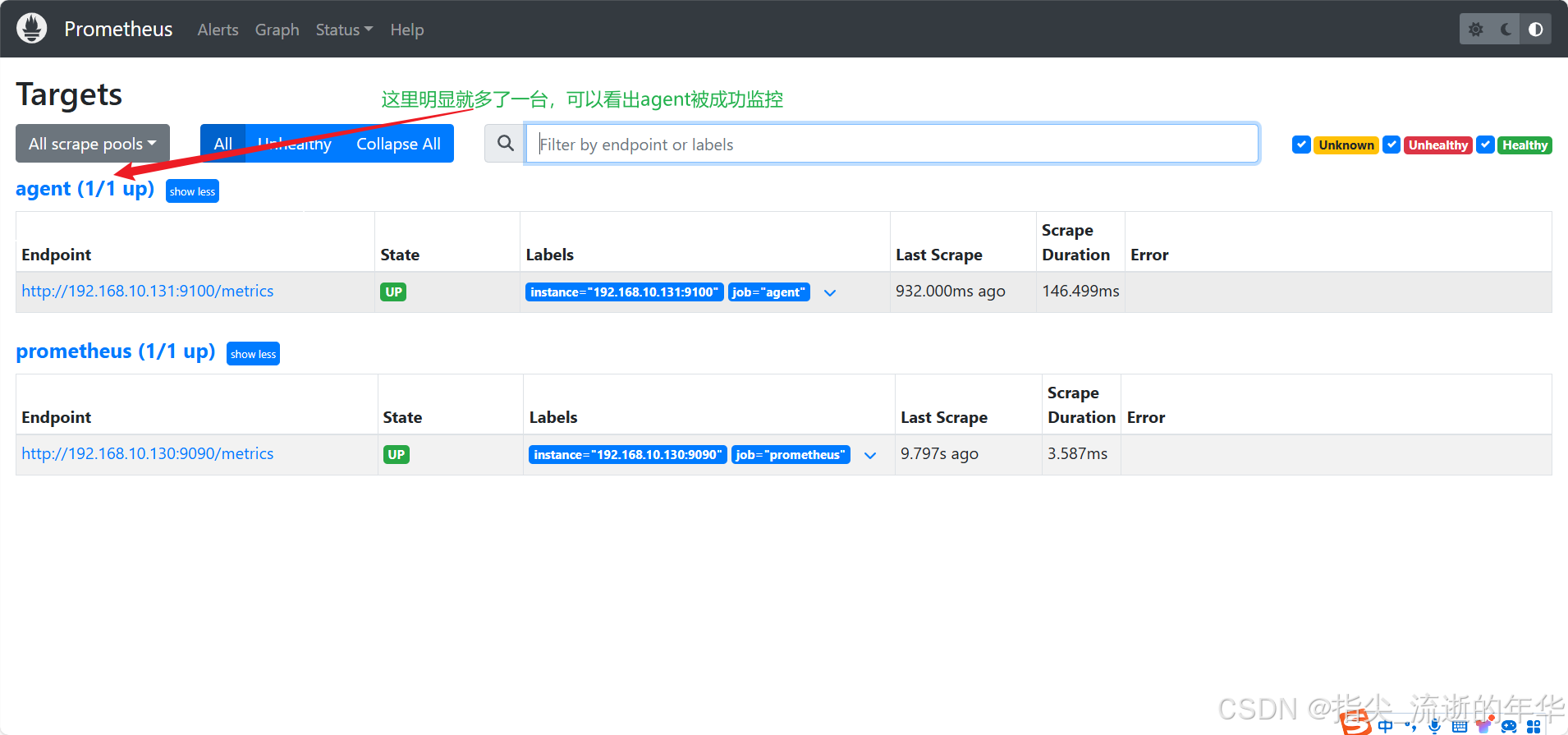Click show less next to prometheus

(x=253, y=354)
